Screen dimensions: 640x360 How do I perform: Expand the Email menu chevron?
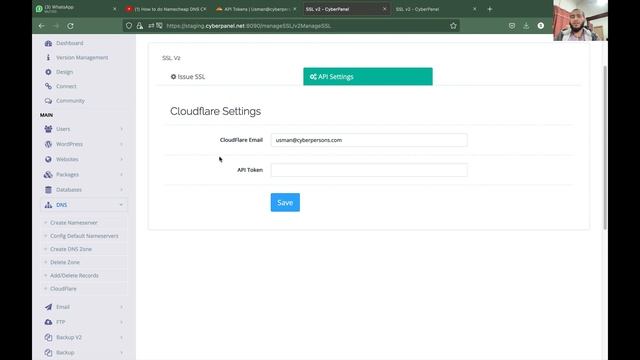122,307
